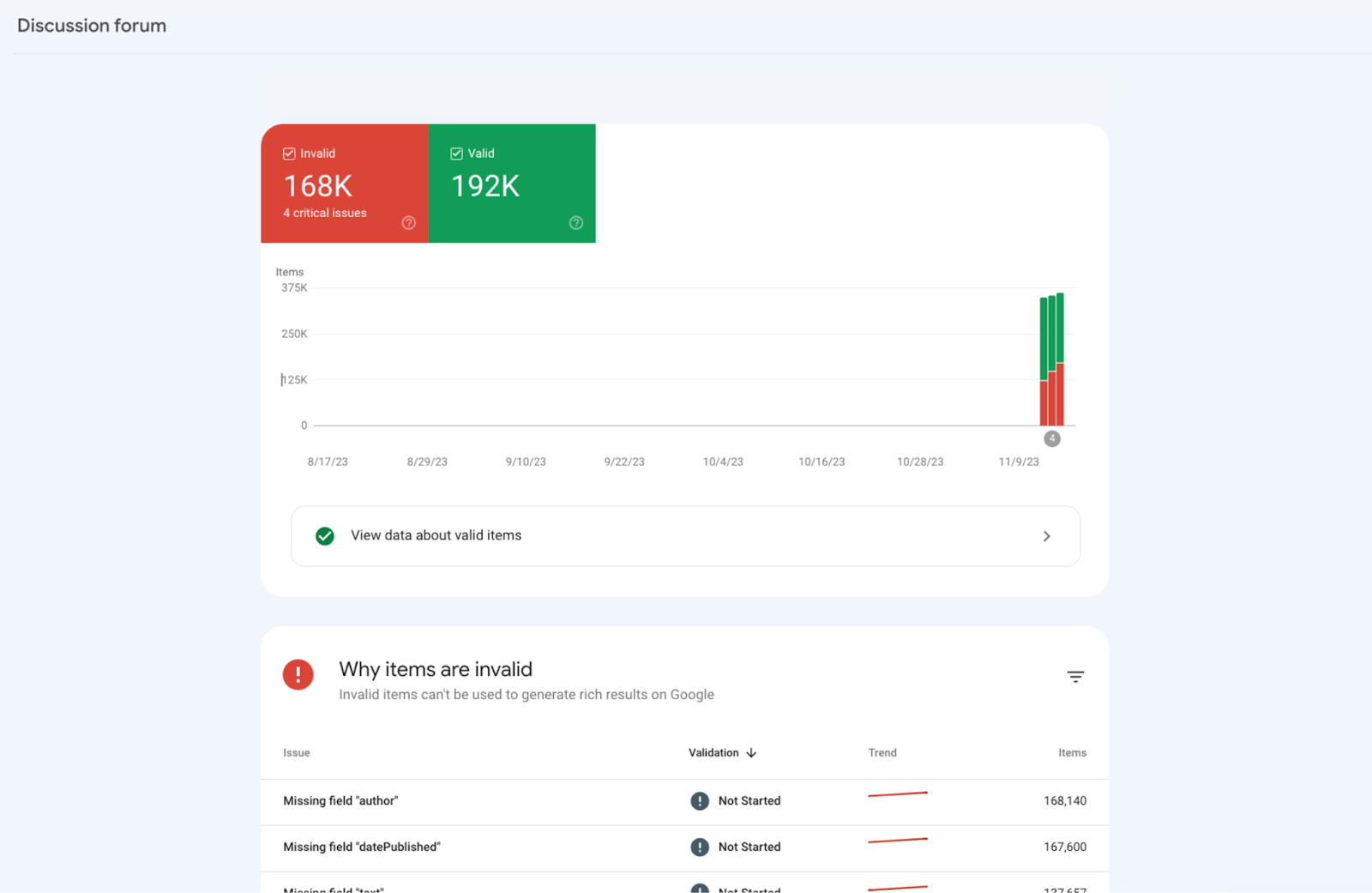Expand View data about valid items chevron
The height and width of the screenshot is (893, 1372).
1047,535
